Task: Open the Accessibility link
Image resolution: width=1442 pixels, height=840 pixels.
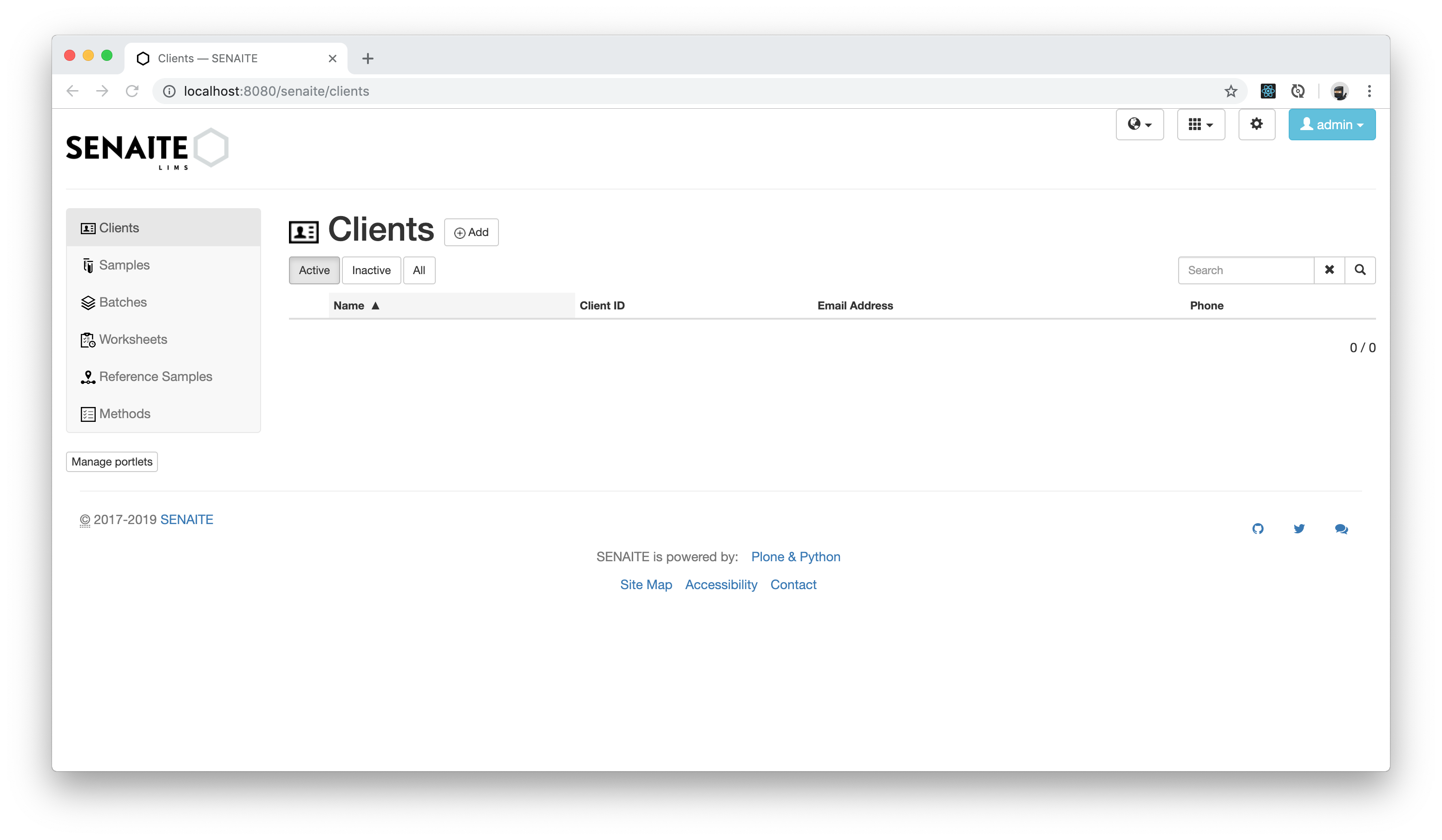Action: [x=721, y=585]
